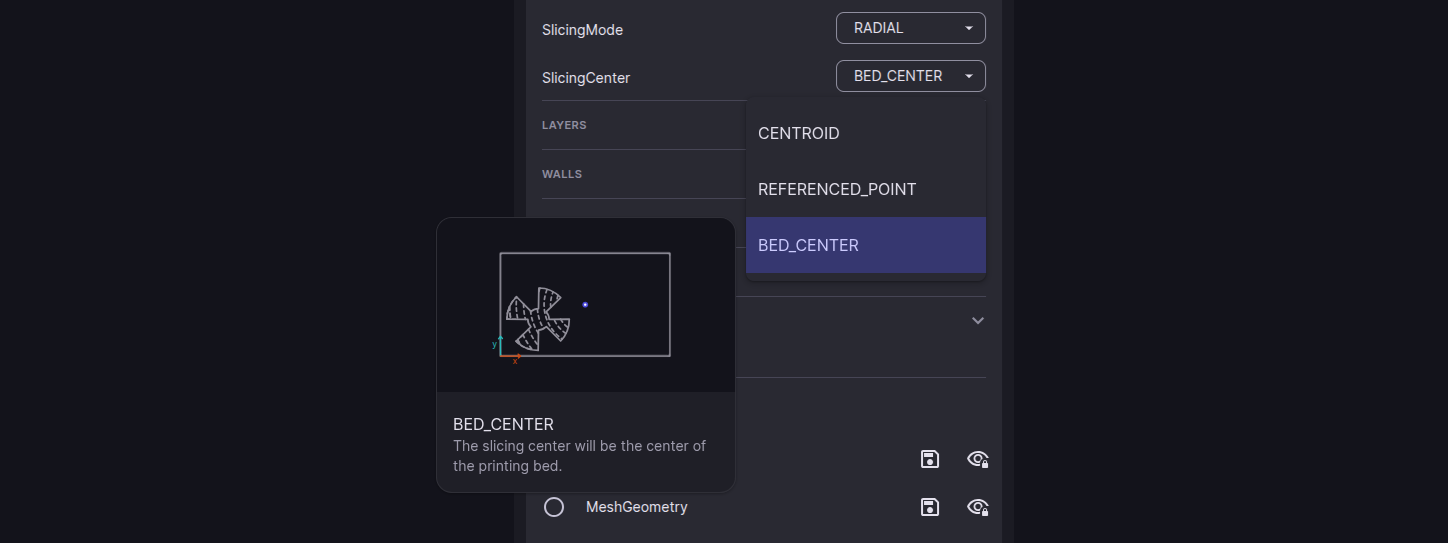Toggle the eye-lock visibility icon for MeshGeometry
The width and height of the screenshot is (1448, 543).
click(978, 507)
